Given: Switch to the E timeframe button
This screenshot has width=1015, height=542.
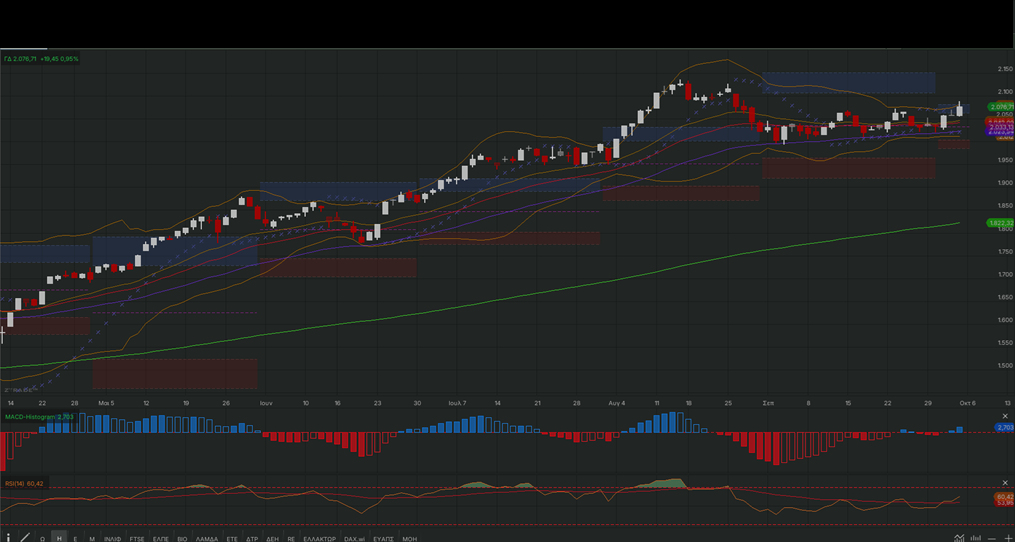Looking at the screenshot, I should pyautogui.click(x=75, y=539).
